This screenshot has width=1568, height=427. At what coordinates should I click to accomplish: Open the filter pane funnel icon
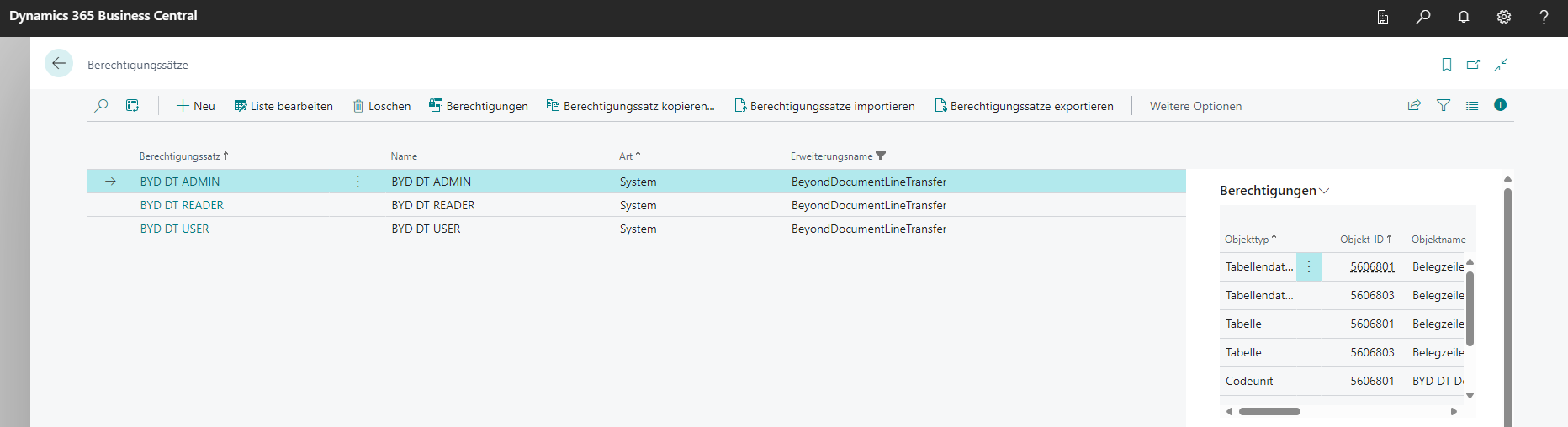[1444, 106]
